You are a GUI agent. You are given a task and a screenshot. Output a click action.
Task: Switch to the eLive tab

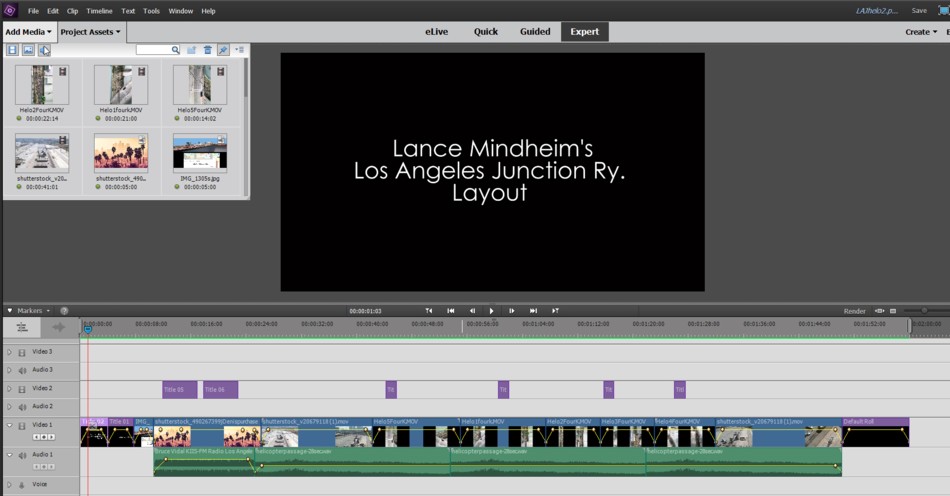[436, 31]
